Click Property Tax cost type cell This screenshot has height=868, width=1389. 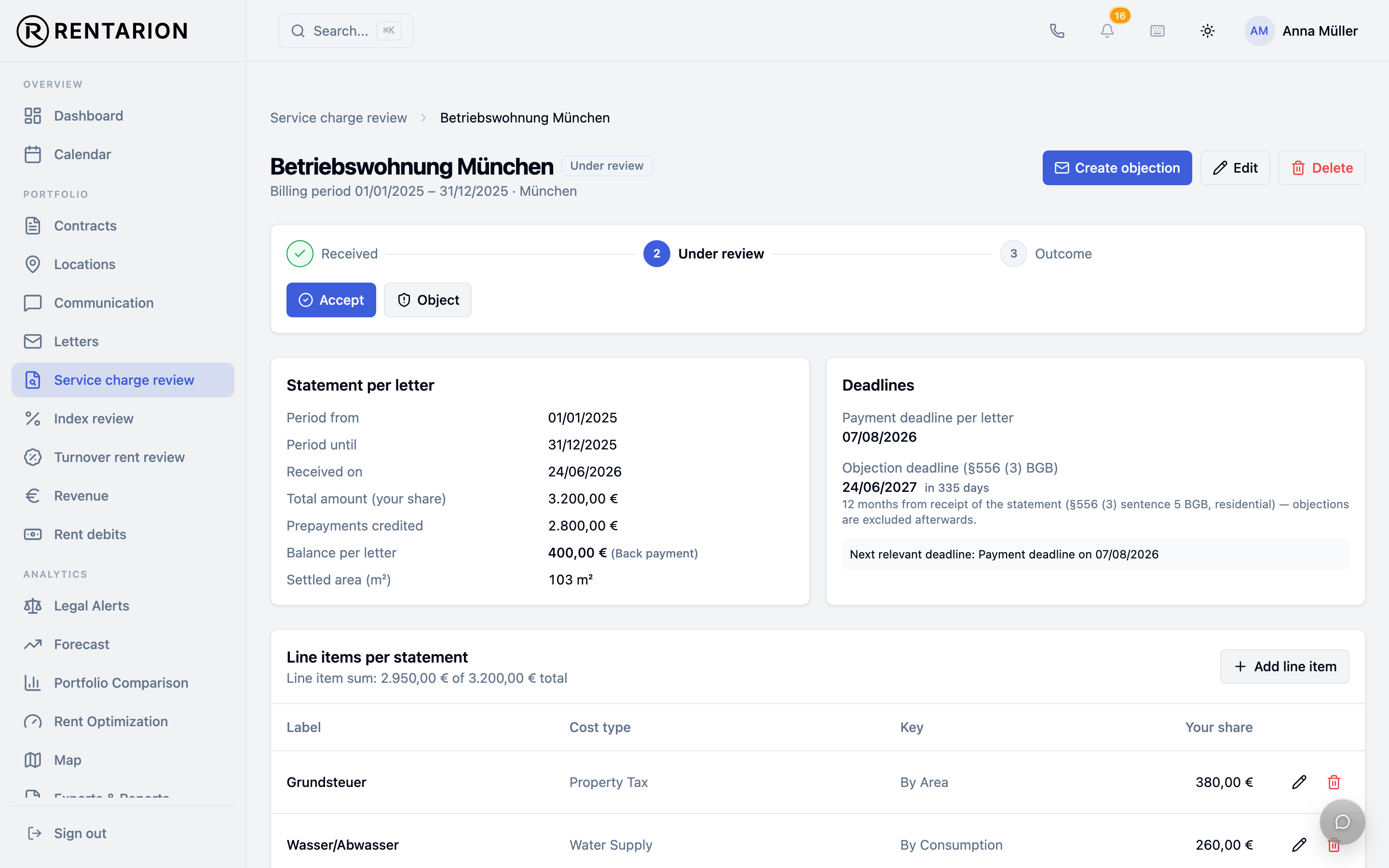608,782
